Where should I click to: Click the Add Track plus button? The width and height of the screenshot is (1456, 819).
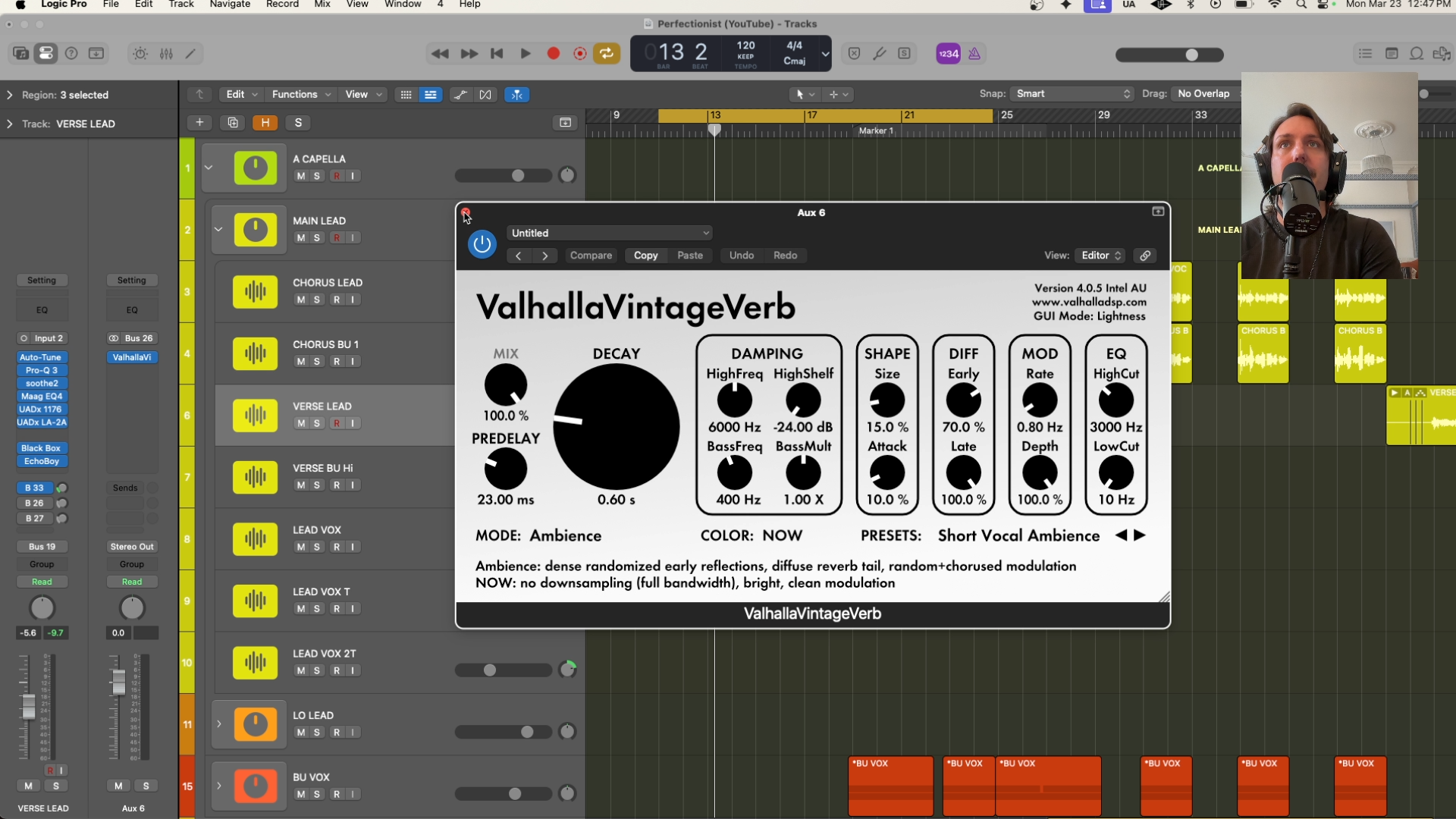[x=199, y=123]
